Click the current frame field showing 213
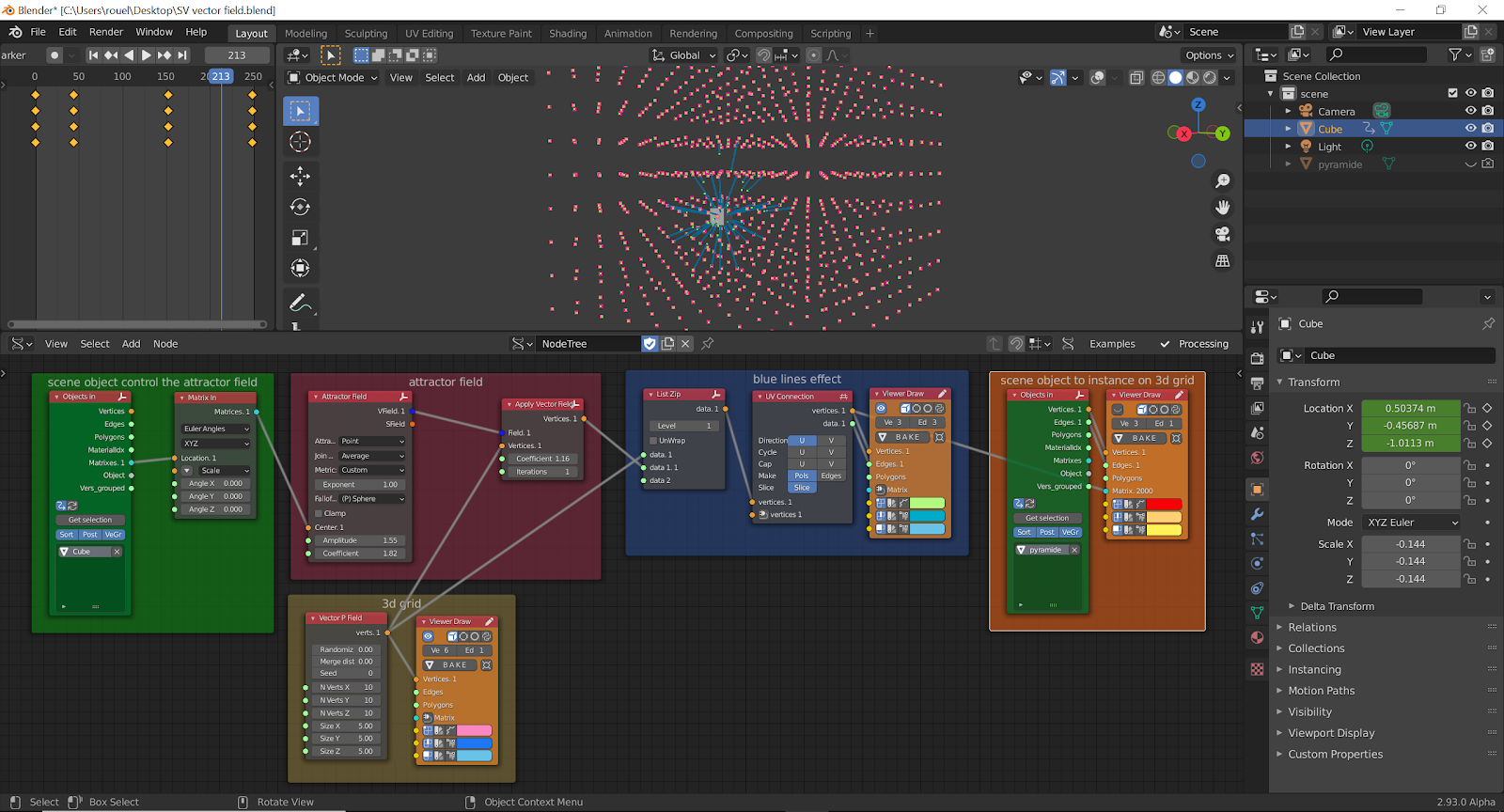This screenshot has width=1504, height=812. [x=237, y=55]
